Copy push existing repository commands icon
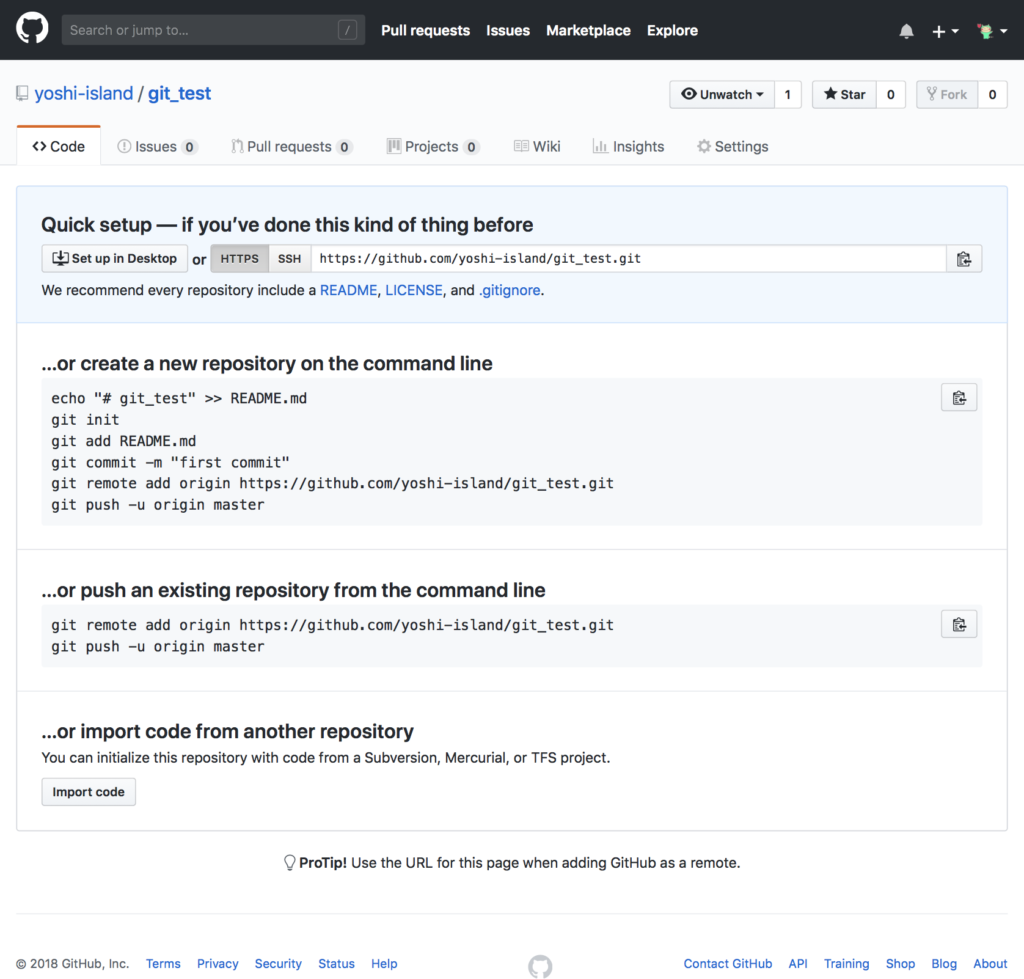Viewport: 1024px width, 979px height. [x=959, y=624]
